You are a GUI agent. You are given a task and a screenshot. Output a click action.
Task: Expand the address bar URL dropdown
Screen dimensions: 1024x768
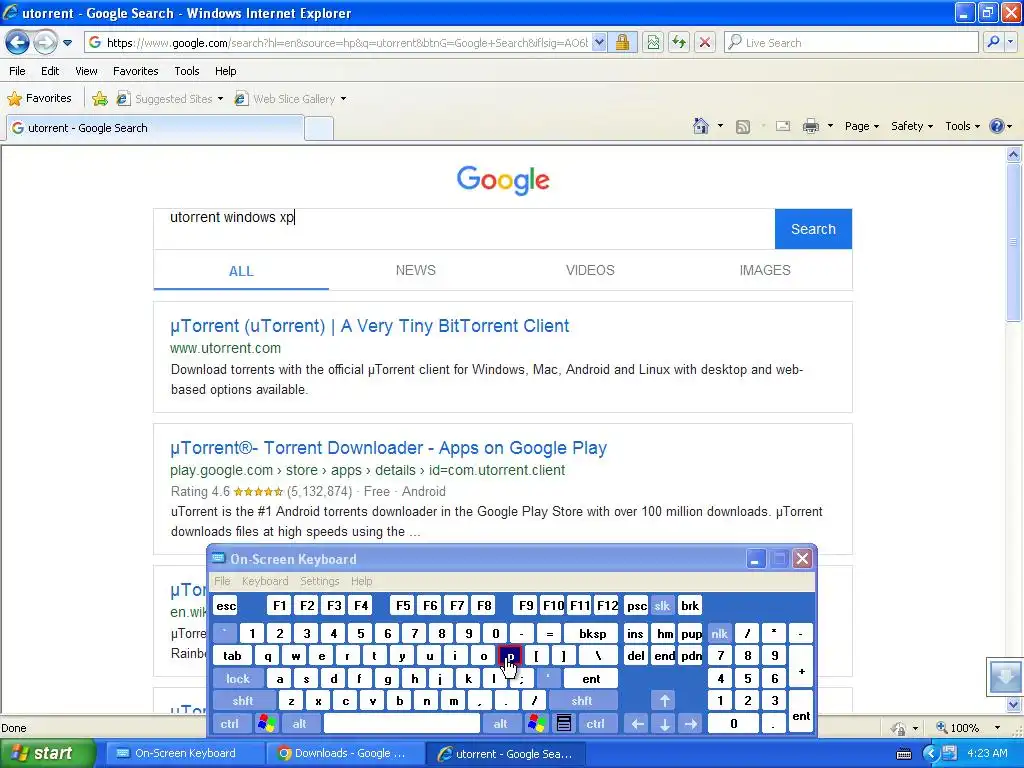[599, 42]
